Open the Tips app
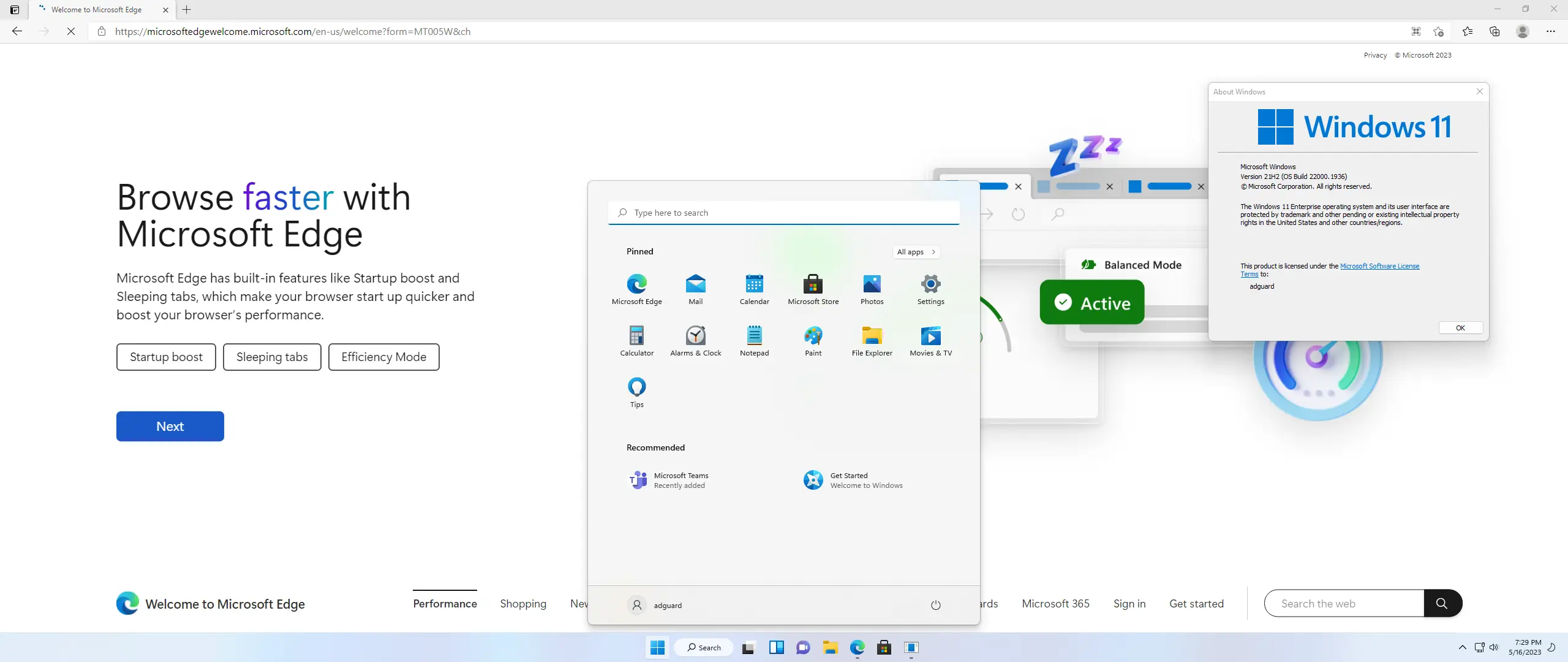This screenshot has height=662, width=1568. click(636, 391)
